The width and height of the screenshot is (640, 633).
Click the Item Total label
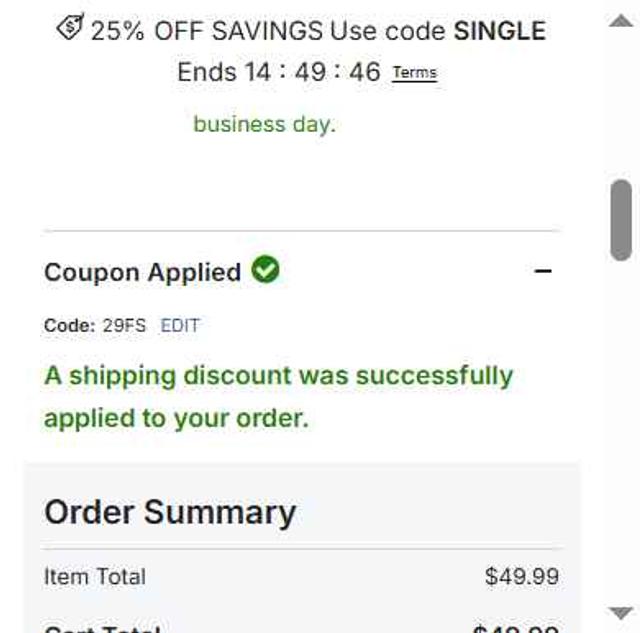tap(95, 577)
